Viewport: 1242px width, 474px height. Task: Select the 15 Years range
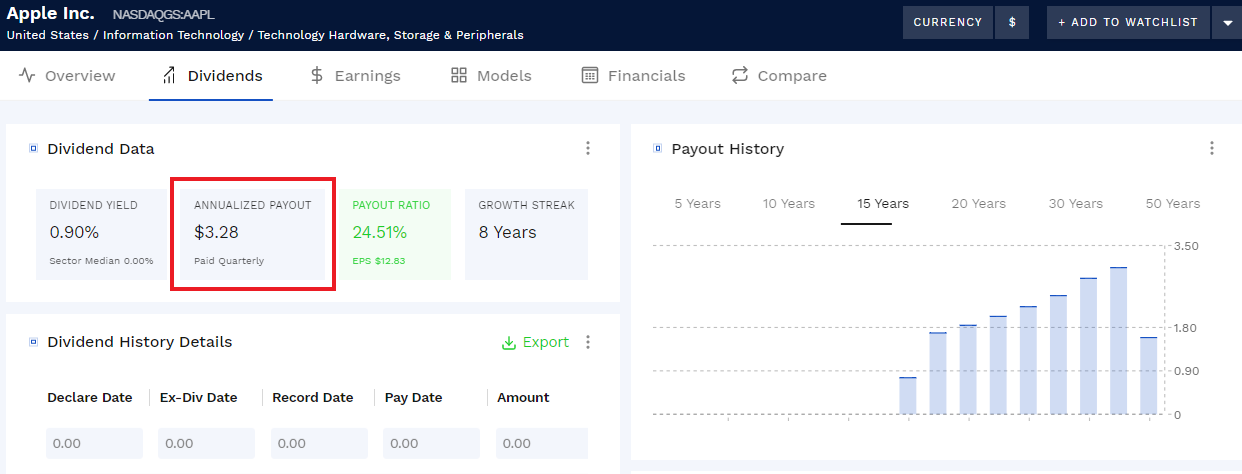(x=883, y=203)
